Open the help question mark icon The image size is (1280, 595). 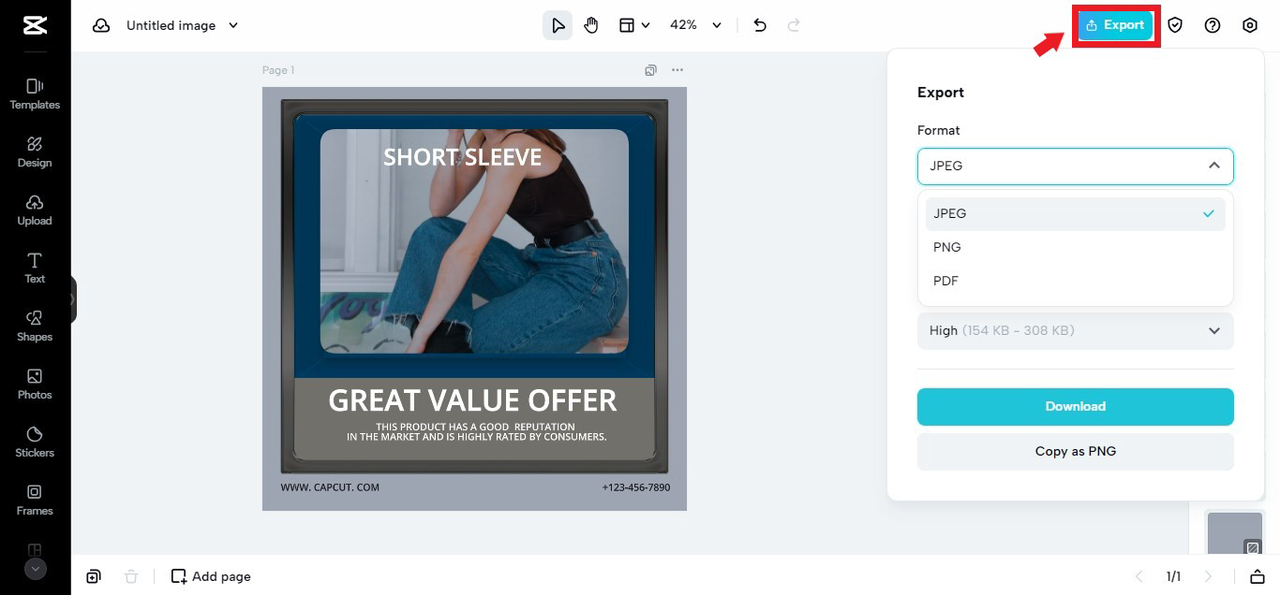click(x=1212, y=25)
